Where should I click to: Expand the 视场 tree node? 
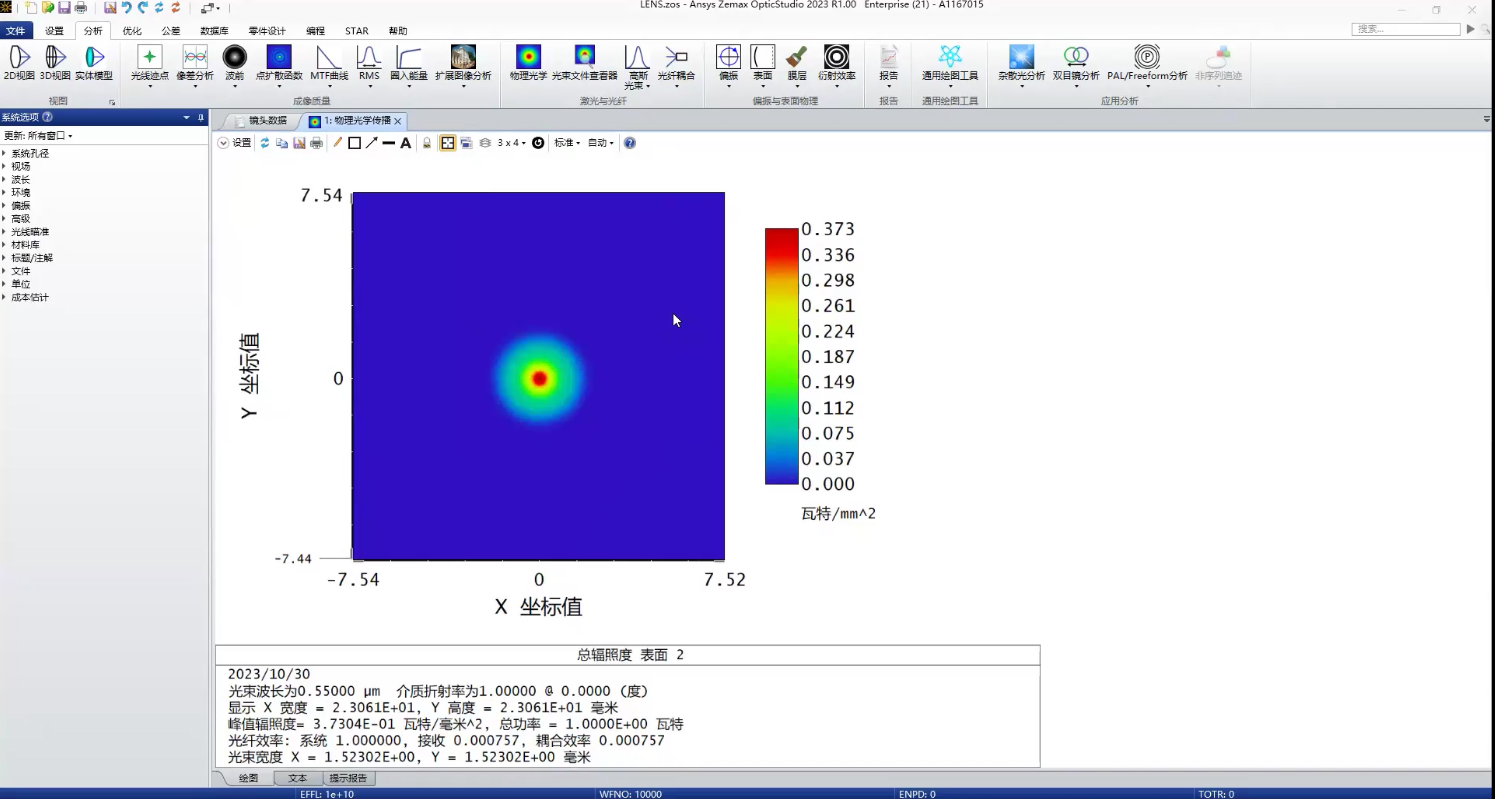coord(4,166)
